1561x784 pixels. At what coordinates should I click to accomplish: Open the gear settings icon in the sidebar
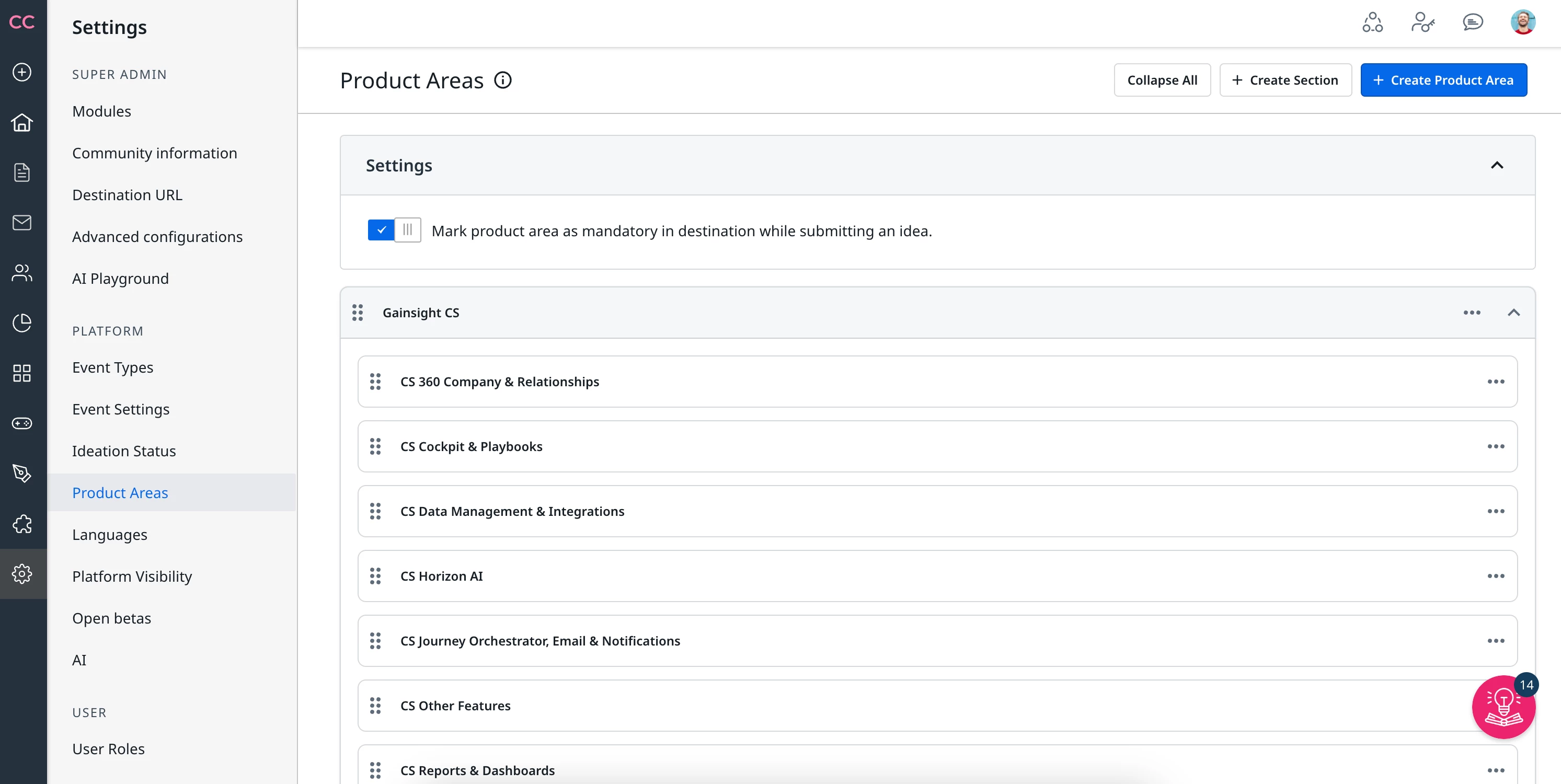(x=22, y=574)
